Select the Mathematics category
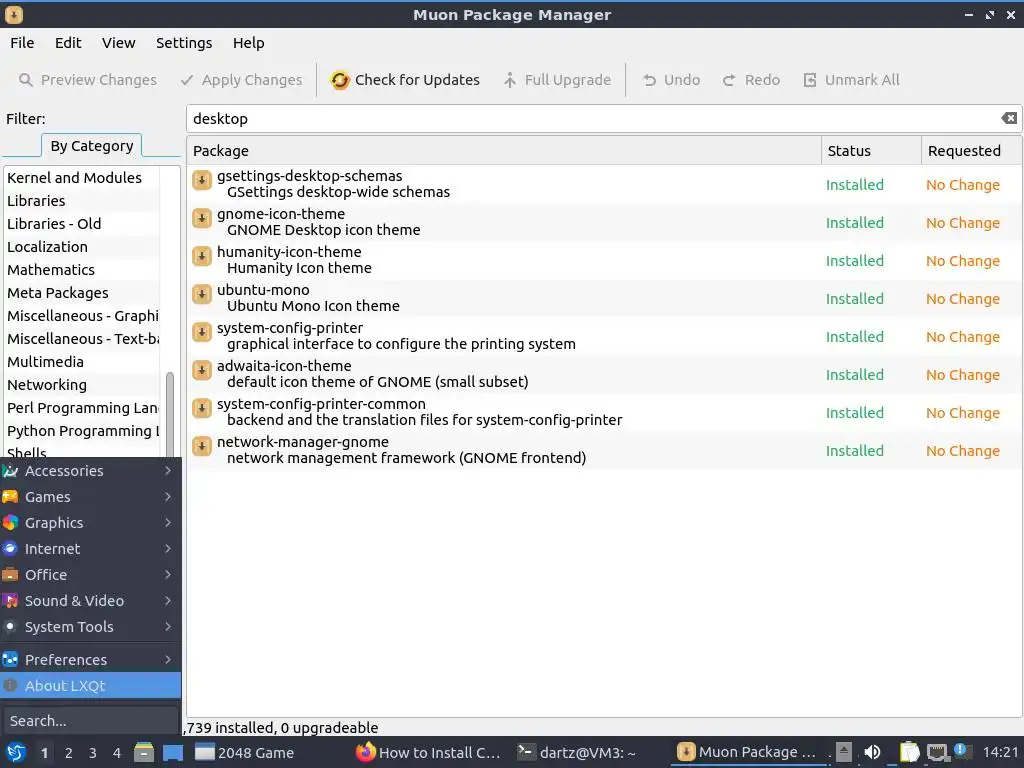 click(82, 270)
